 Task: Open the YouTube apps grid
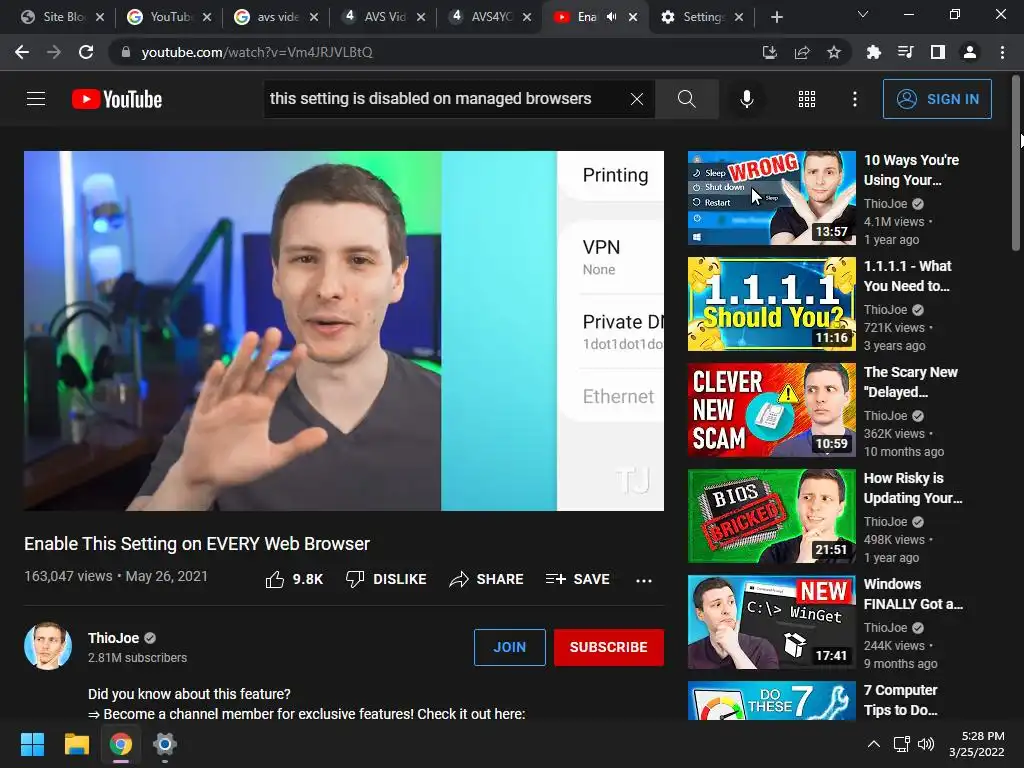point(807,99)
